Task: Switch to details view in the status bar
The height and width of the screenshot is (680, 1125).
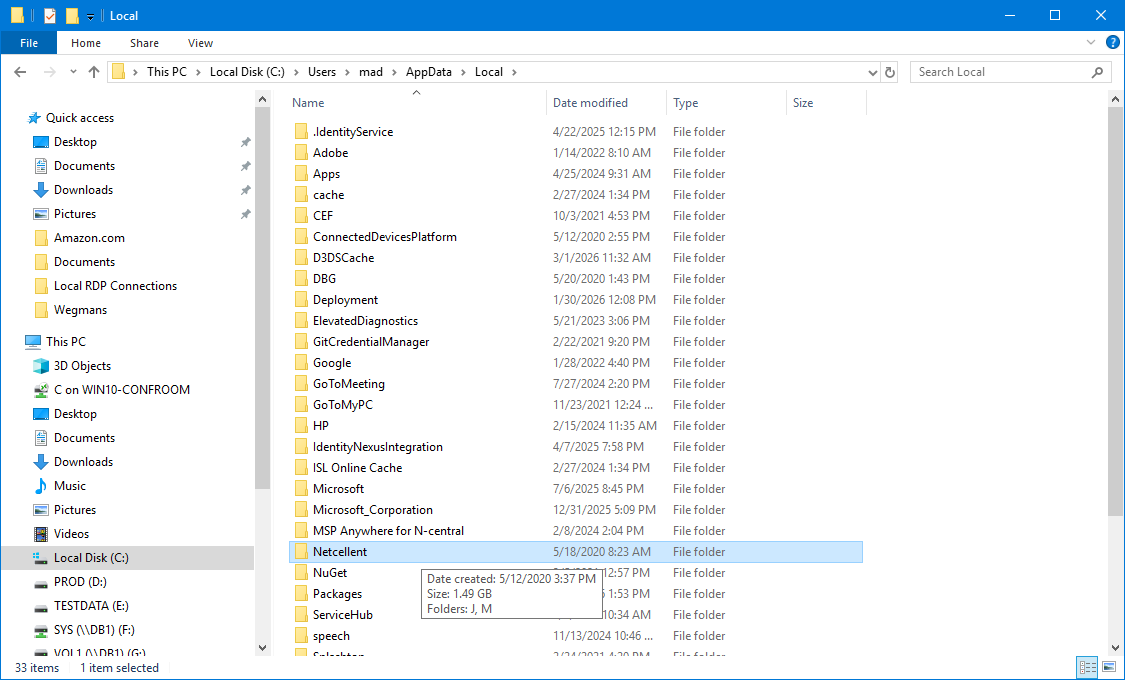Action: [x=1087, y=667]
